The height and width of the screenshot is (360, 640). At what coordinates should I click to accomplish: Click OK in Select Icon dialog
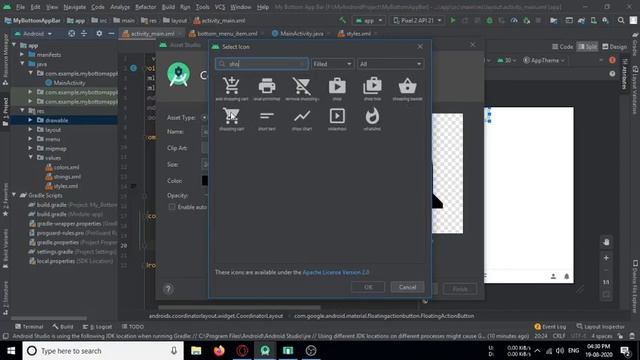368,287
